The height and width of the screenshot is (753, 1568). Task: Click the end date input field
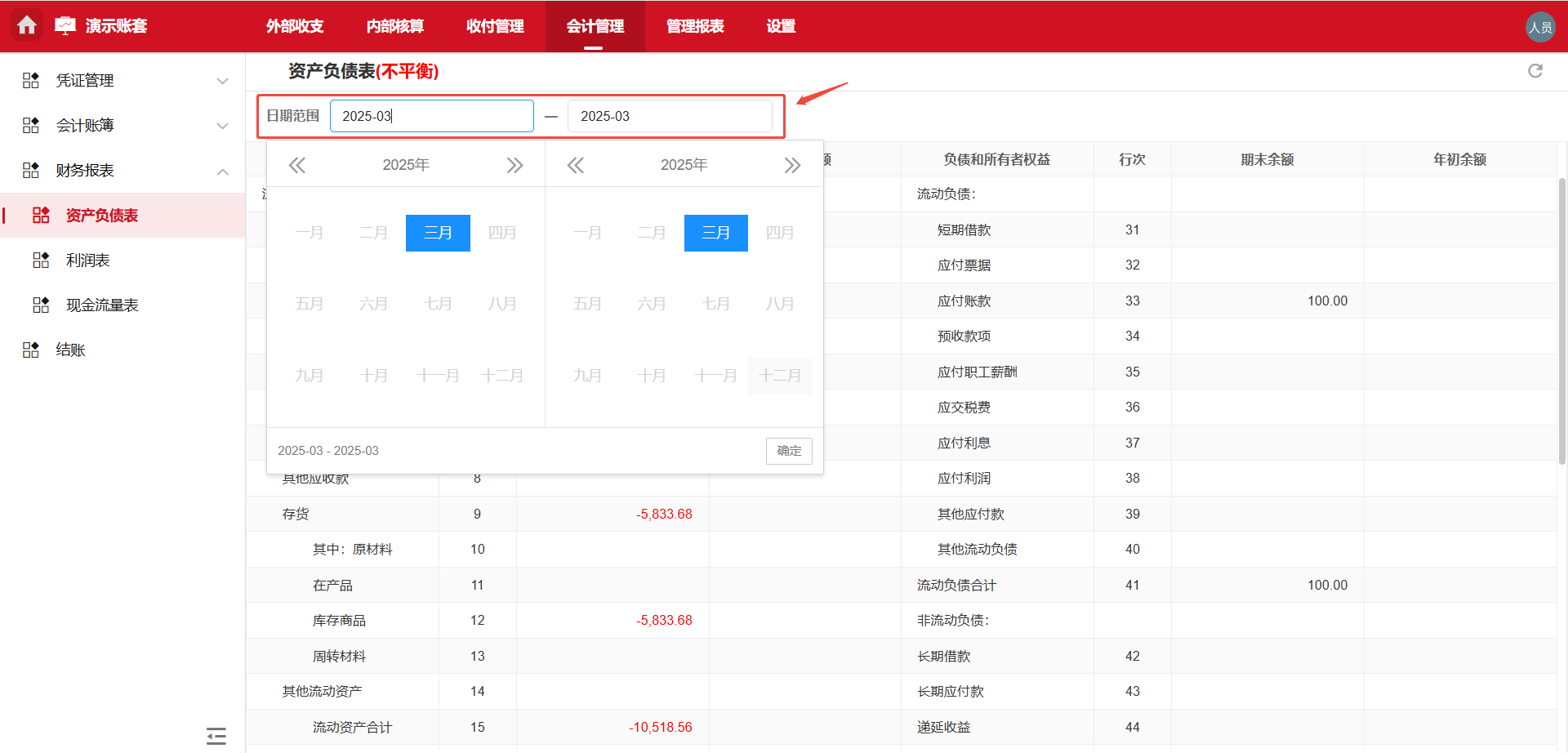(670, 115)
